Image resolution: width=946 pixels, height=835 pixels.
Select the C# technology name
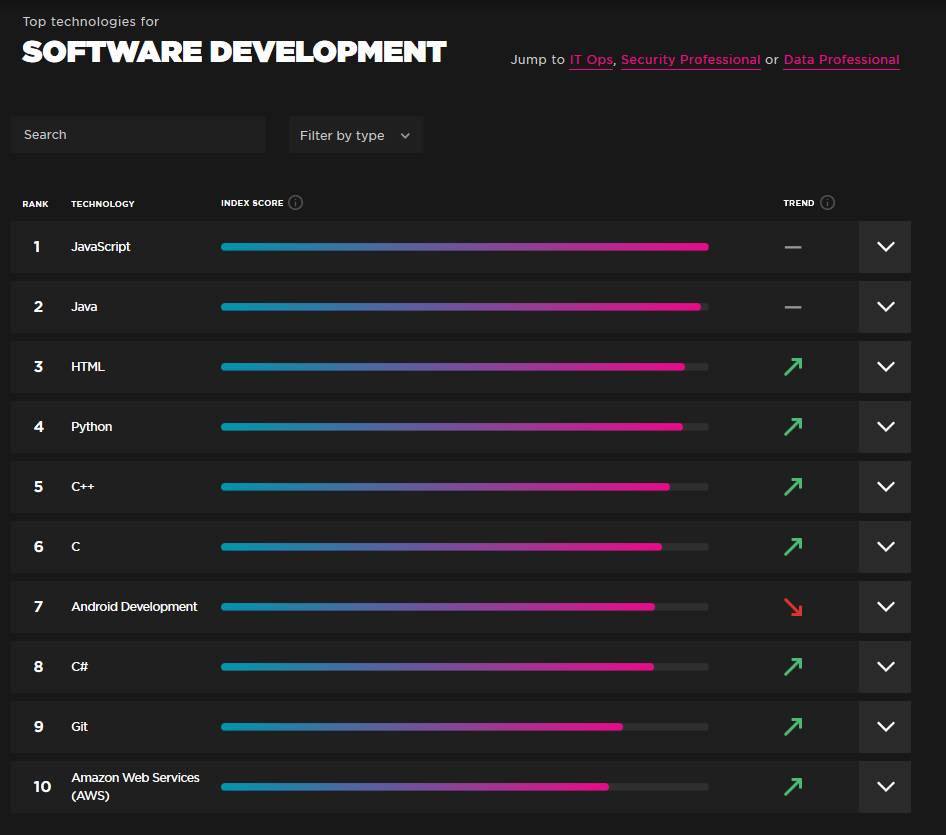click(x=80, y=667)
